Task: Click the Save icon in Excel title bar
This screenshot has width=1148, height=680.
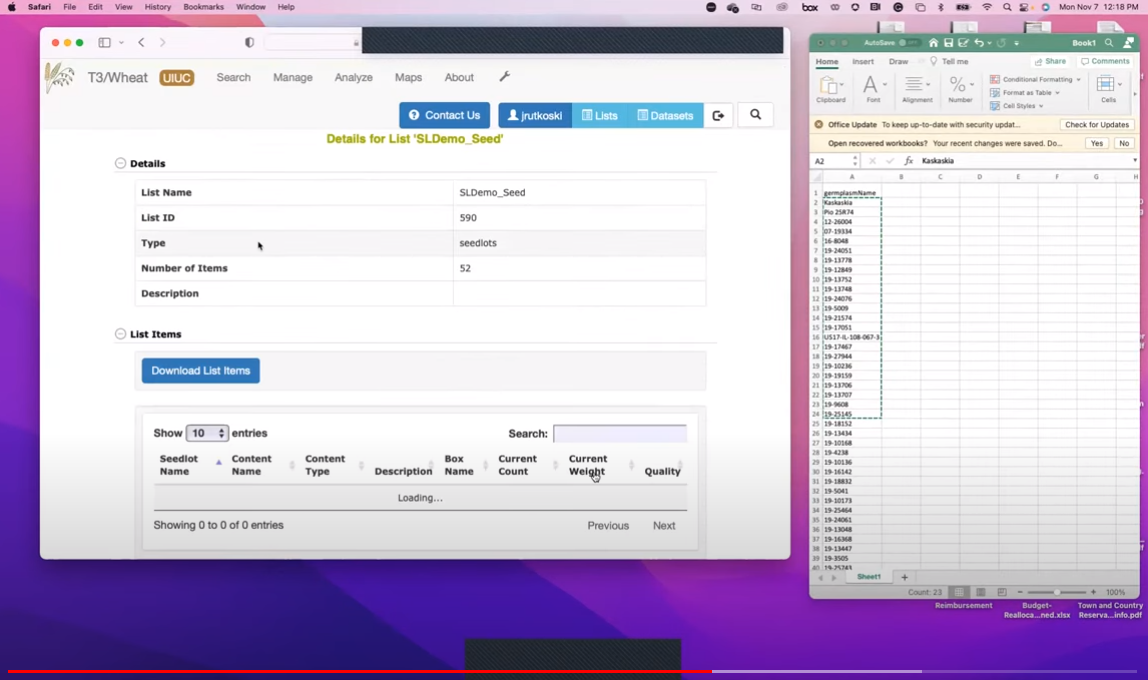Action: click(948, 43)
